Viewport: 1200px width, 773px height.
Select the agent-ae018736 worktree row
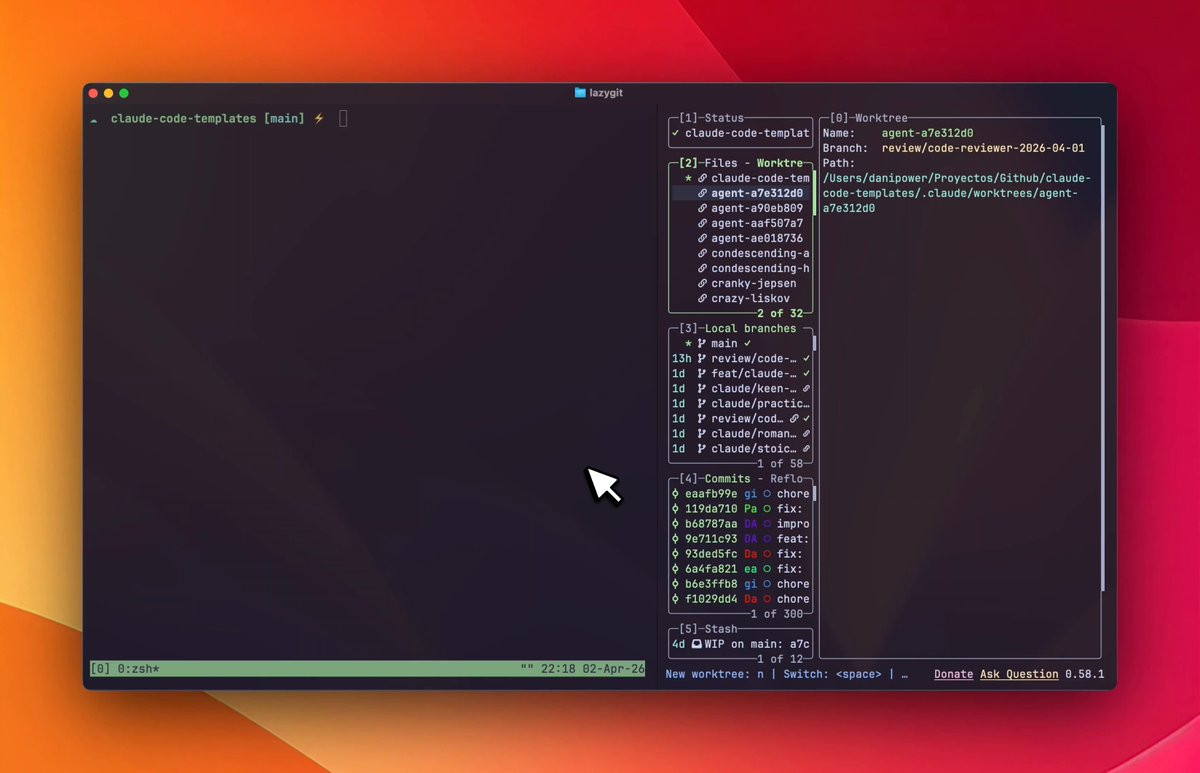pyautogui.click(x=742, y=238)
